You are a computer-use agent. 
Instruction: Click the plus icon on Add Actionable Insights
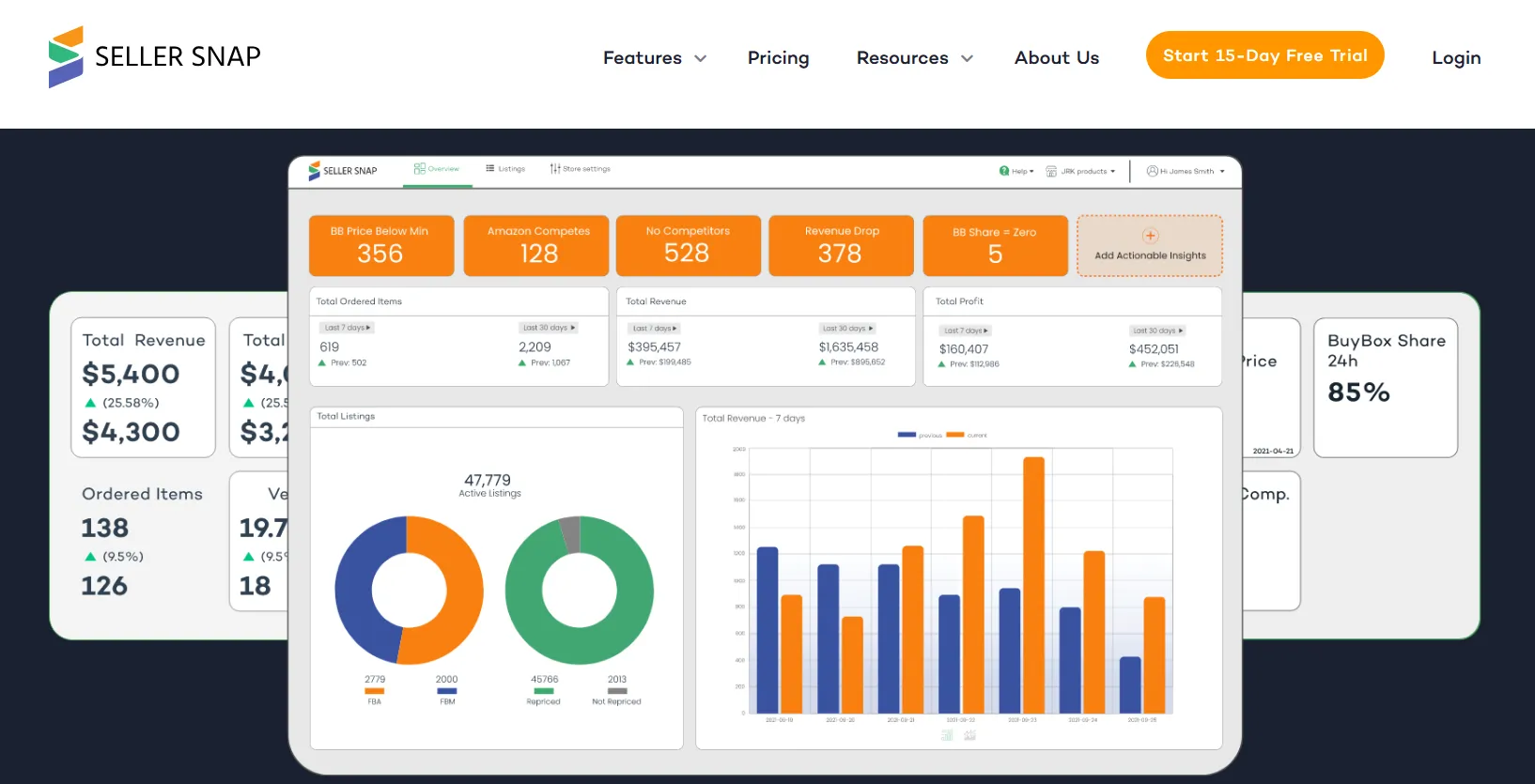(x=1151, y=236)
